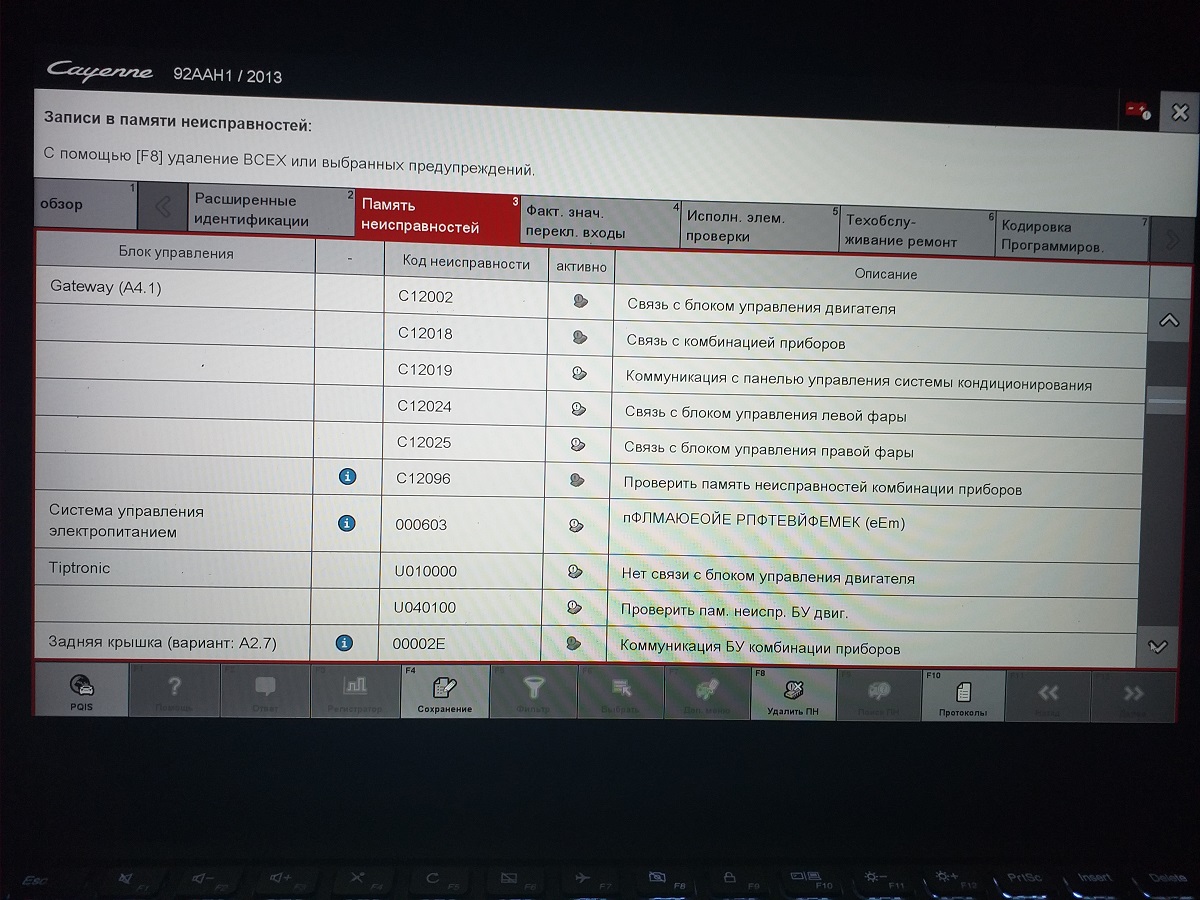
Task: Click the info icon next to C12096
Action: click(x=347, y=477)
